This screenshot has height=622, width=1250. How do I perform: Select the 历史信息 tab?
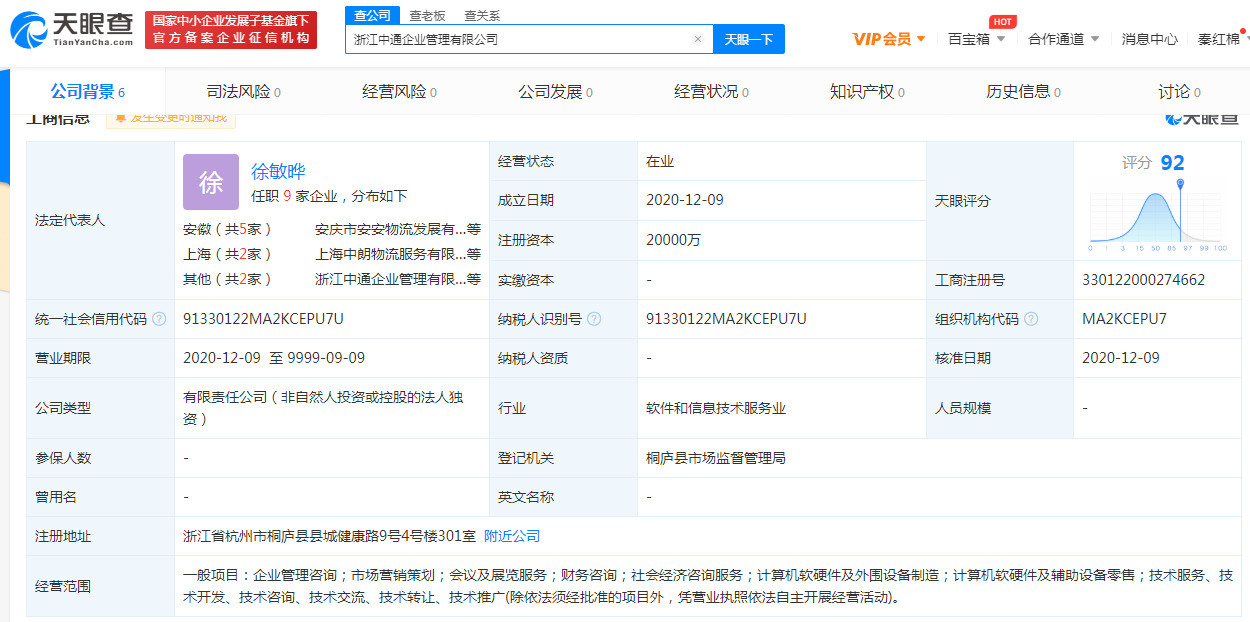coord(1023,92)
